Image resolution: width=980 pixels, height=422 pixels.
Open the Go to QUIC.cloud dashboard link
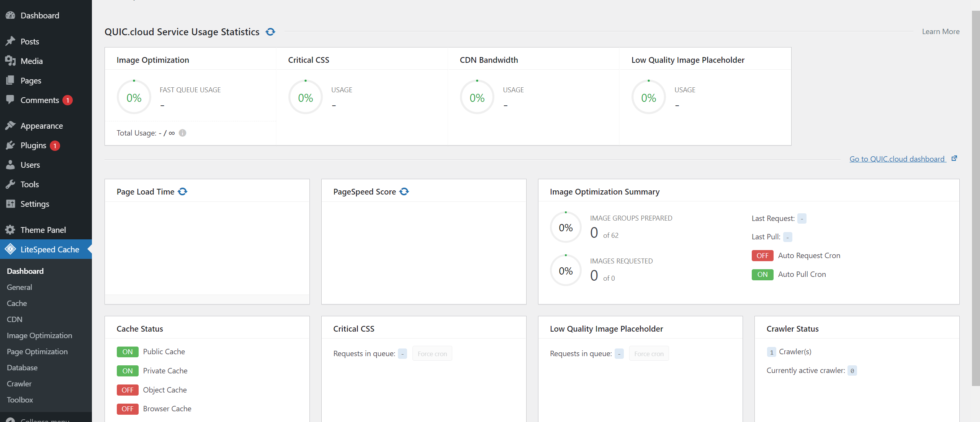(x=897, y=159)
